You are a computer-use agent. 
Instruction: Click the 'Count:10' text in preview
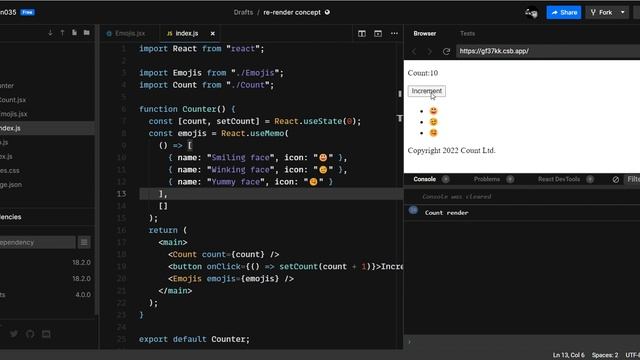422,73
